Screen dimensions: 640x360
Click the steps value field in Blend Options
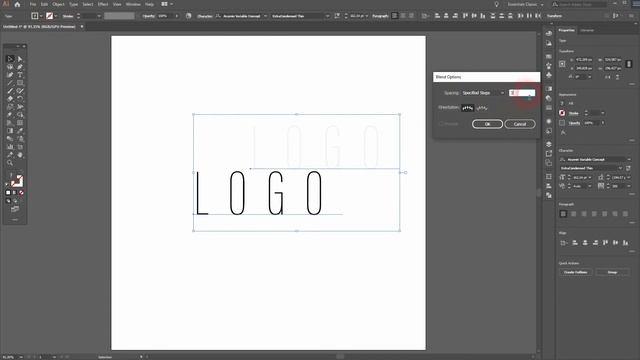coord(522,93)
